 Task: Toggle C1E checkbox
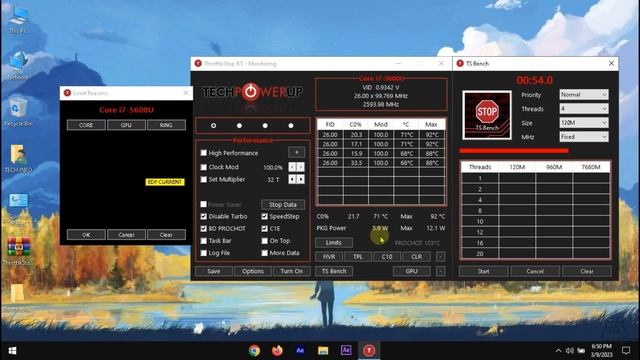(264, 229)
